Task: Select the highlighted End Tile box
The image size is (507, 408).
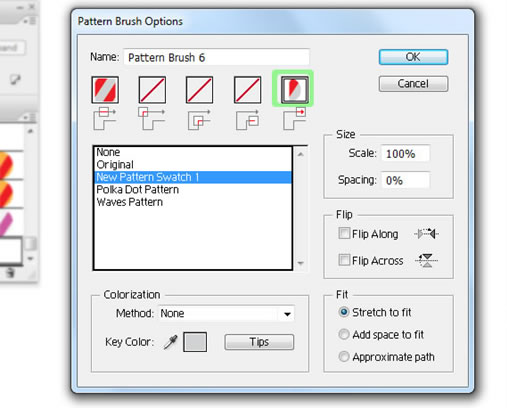Action: [x=294, y=90]
